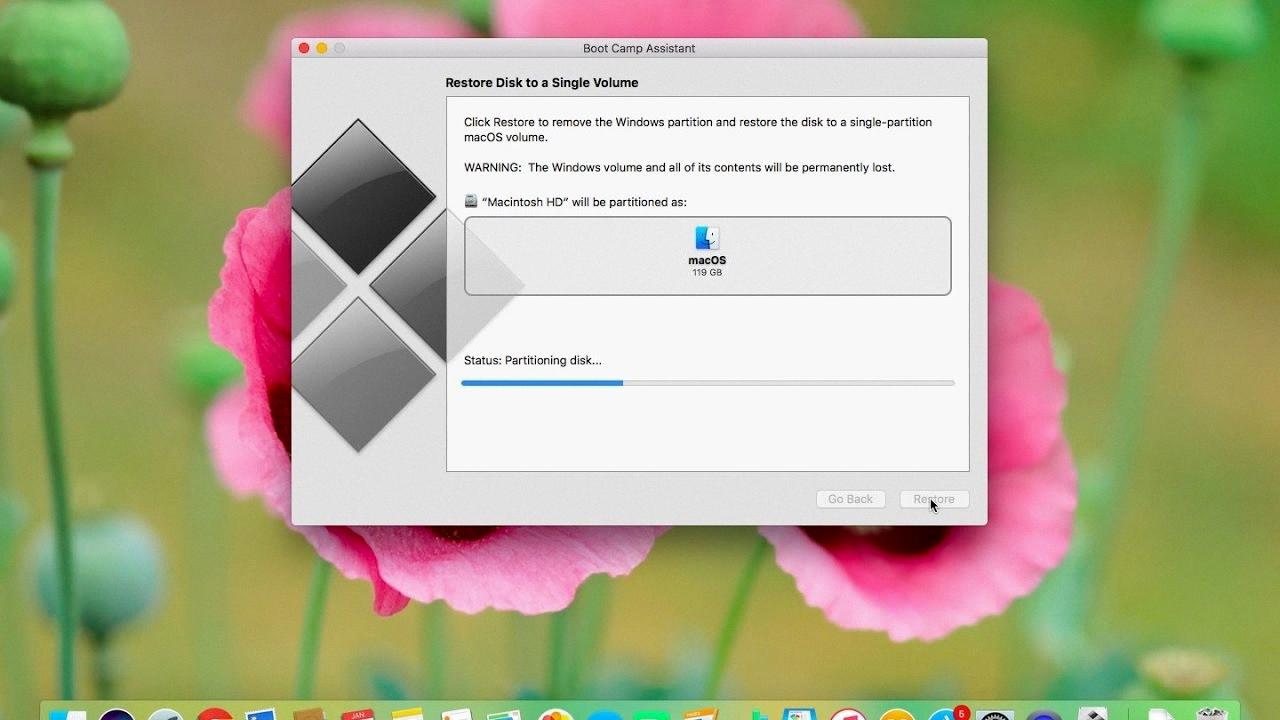The width and height of the screenshot is (1280, 720).
Task: Close the Boot Camp Assistant window
Action: click(304, 48)
